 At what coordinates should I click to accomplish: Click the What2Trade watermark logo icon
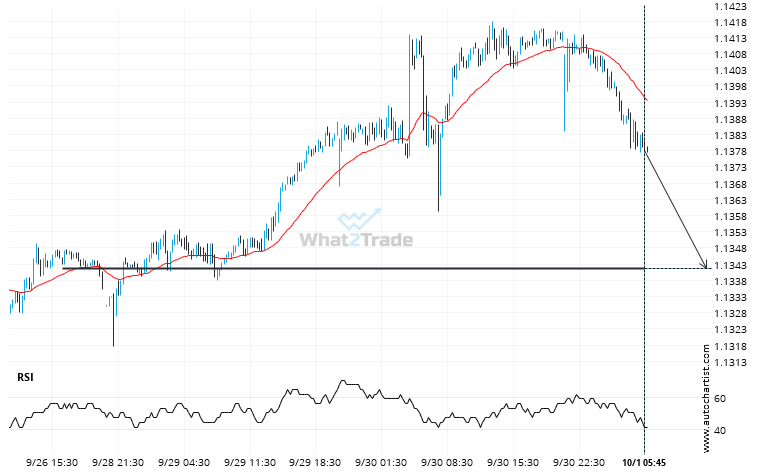click(358, 220)
